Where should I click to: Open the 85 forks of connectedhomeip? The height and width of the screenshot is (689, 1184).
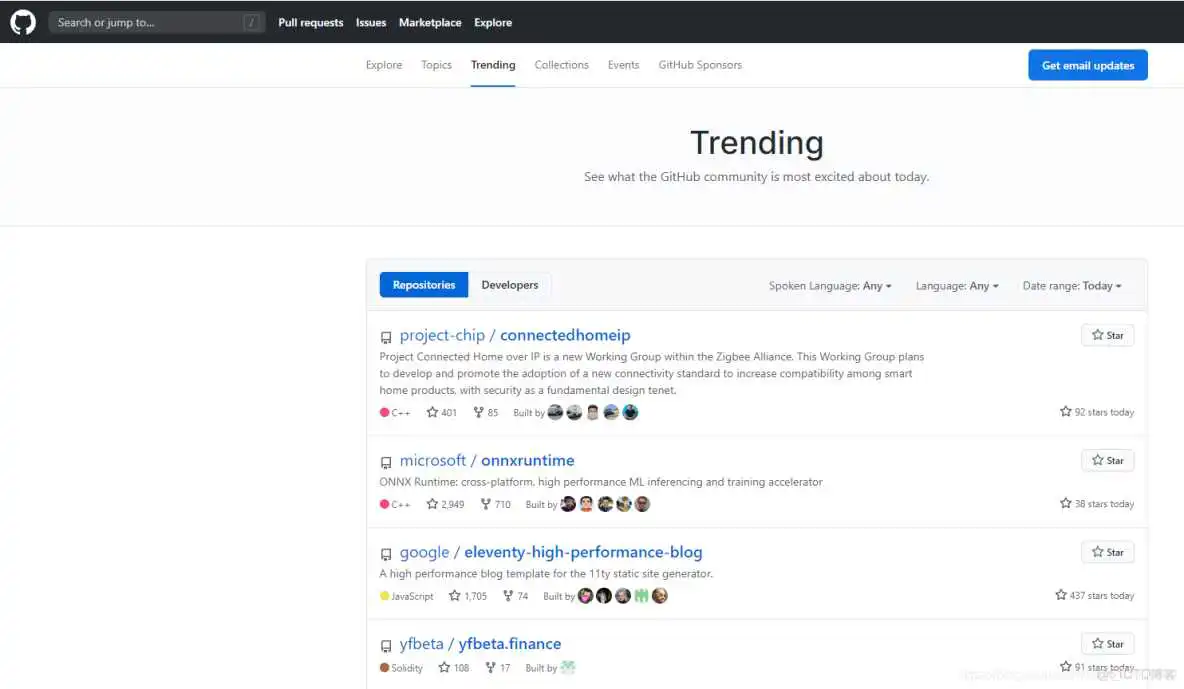[x=486, y=412]
